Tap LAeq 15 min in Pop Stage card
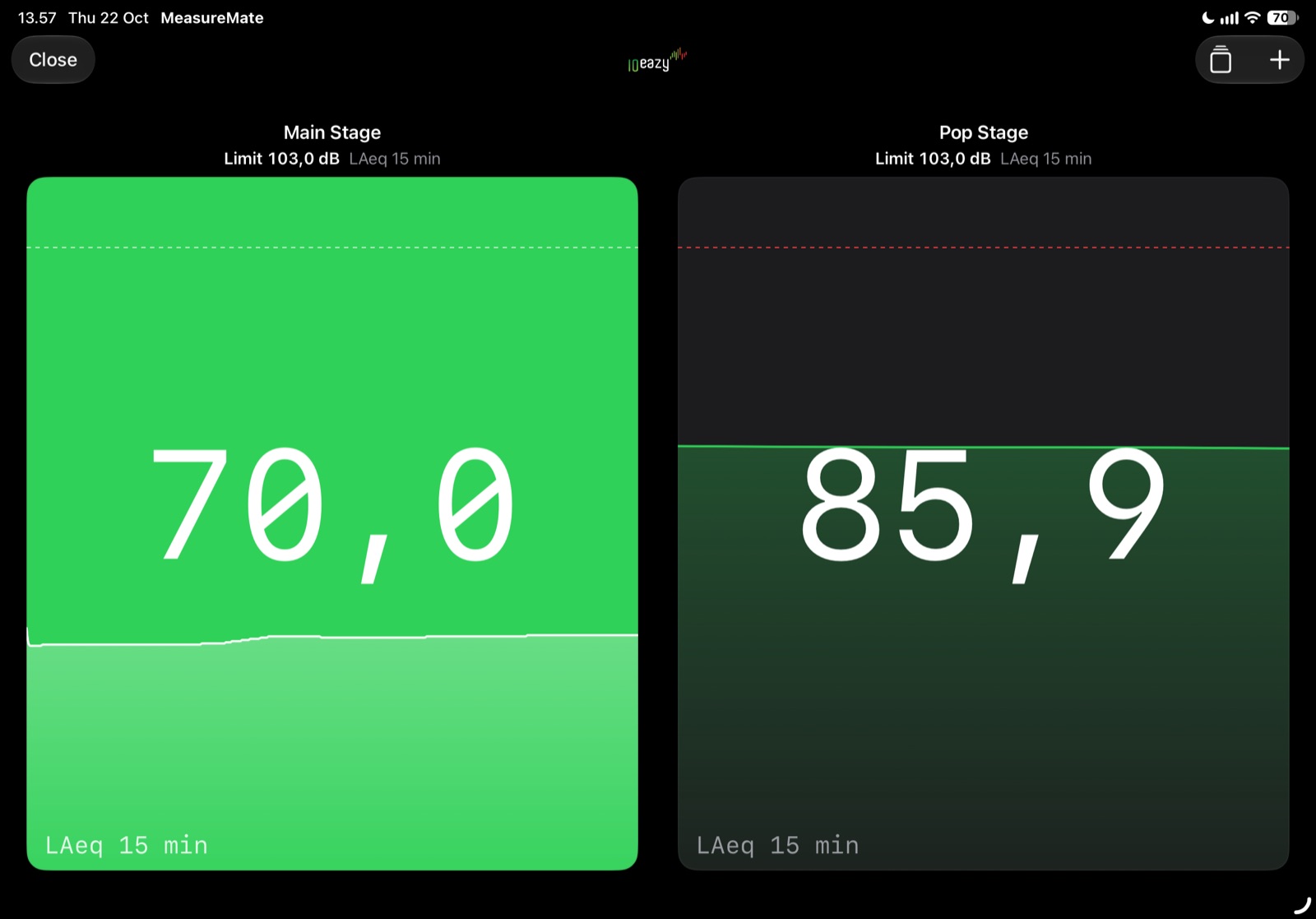 [x=777, y=846]
